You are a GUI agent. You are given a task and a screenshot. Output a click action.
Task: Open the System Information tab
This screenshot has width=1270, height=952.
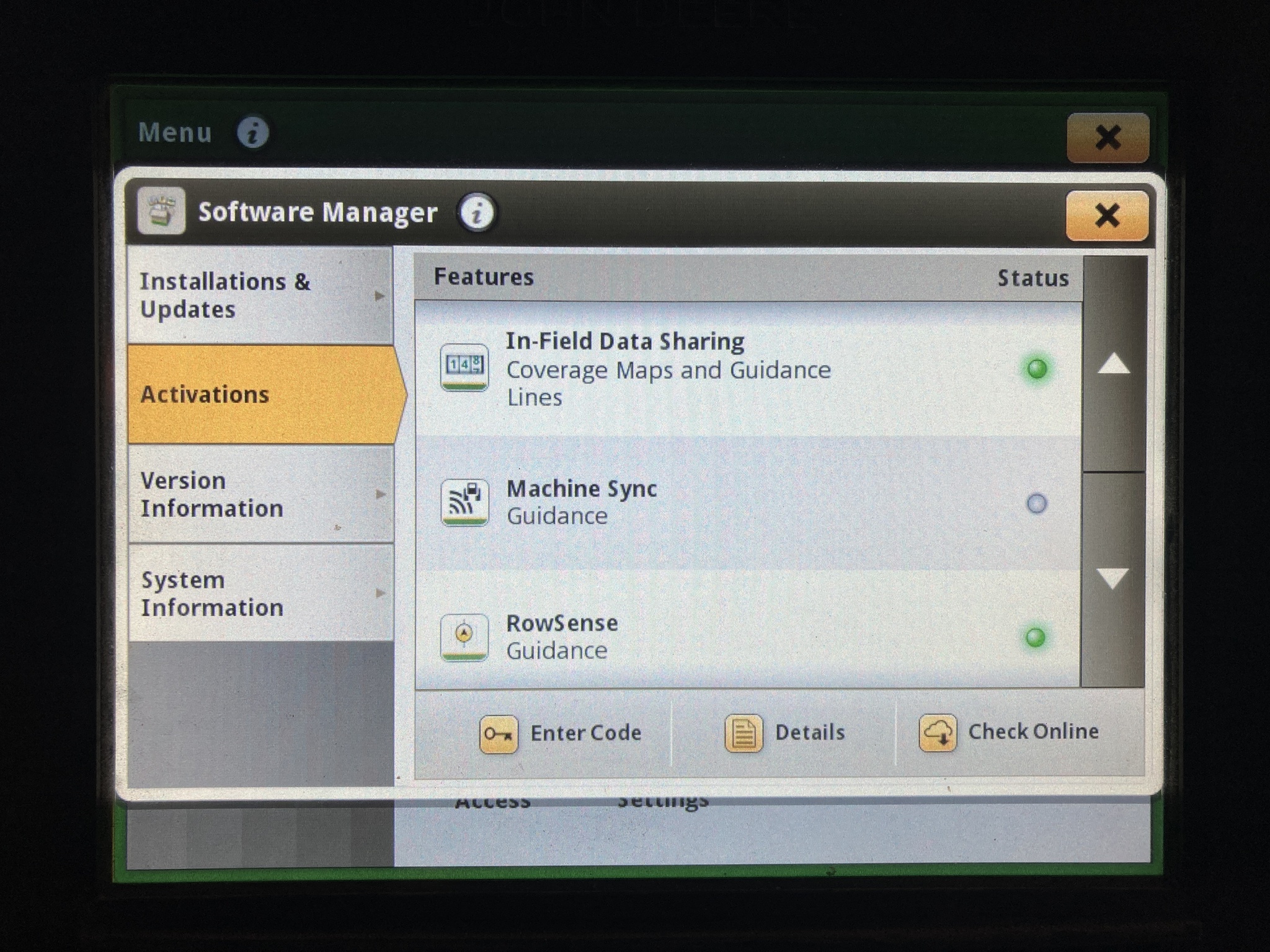[x=260, y=593]
